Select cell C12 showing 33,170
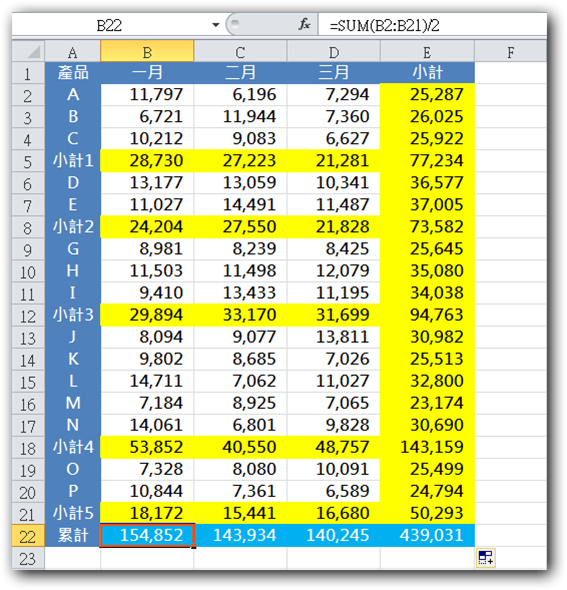 [x=240, y=315]
